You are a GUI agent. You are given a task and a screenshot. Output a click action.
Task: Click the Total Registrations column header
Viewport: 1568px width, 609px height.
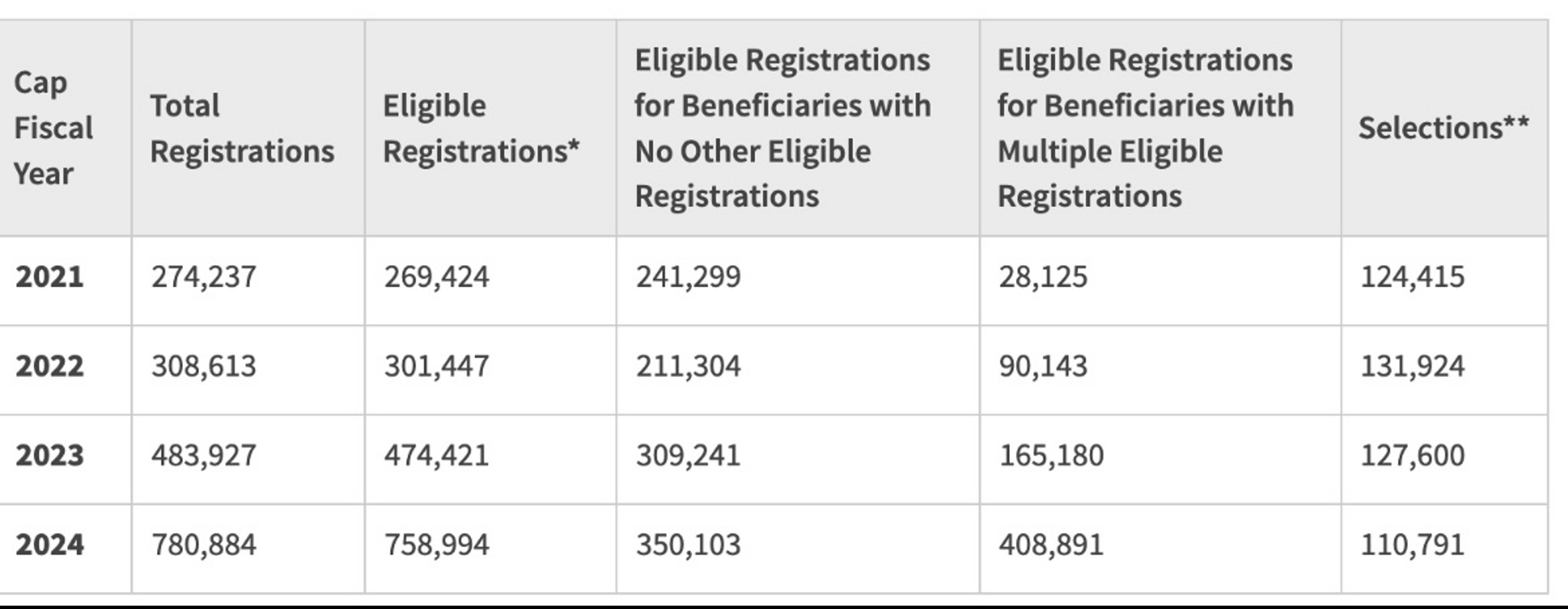coord(242,128)
